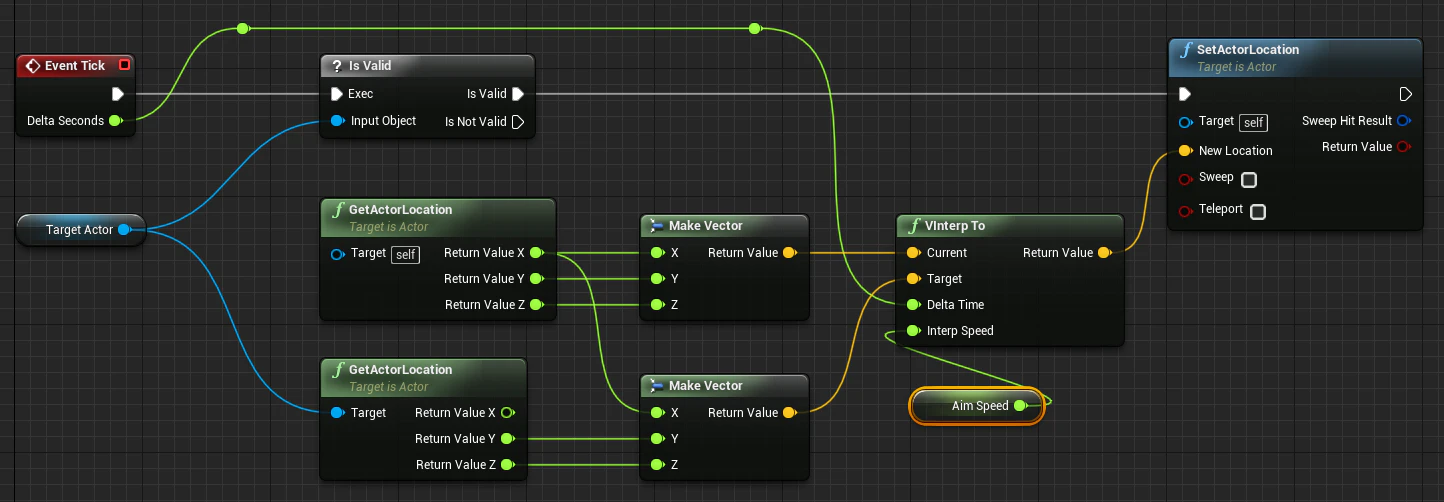Click the red square on Event Tick header

[124, 65]
